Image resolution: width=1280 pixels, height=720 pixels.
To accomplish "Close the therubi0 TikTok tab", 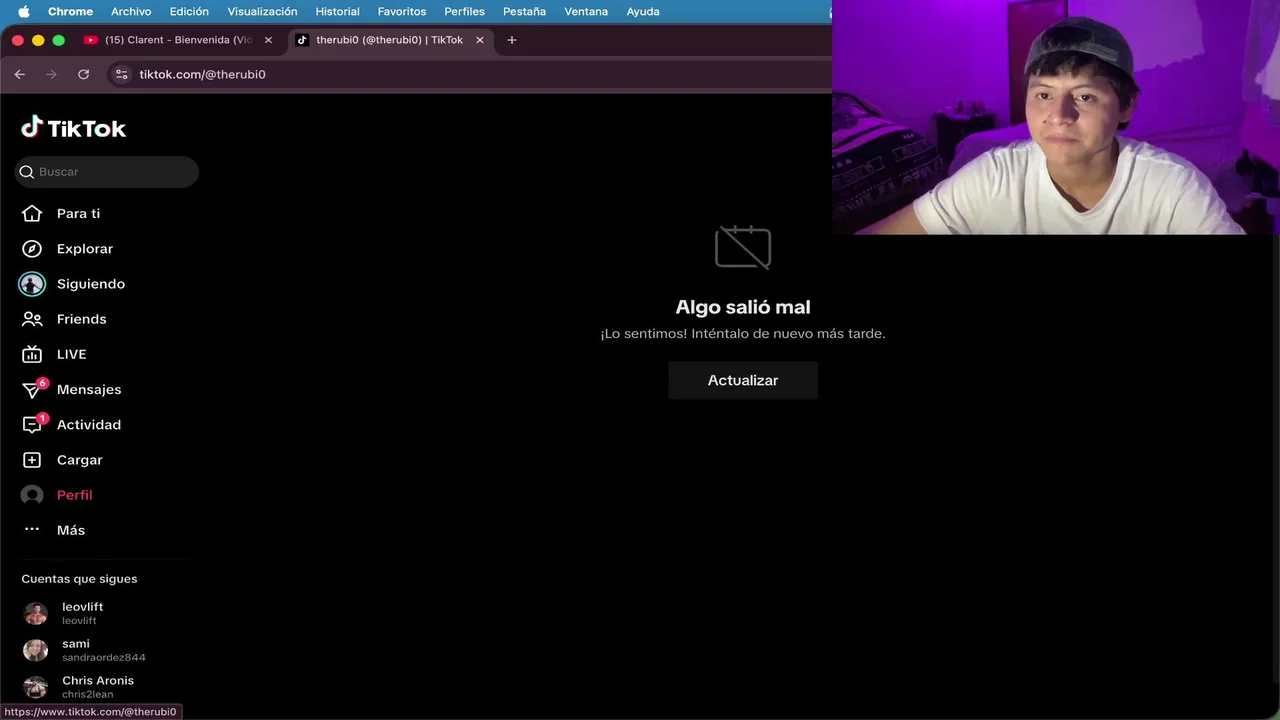I will tap(480, 40).
